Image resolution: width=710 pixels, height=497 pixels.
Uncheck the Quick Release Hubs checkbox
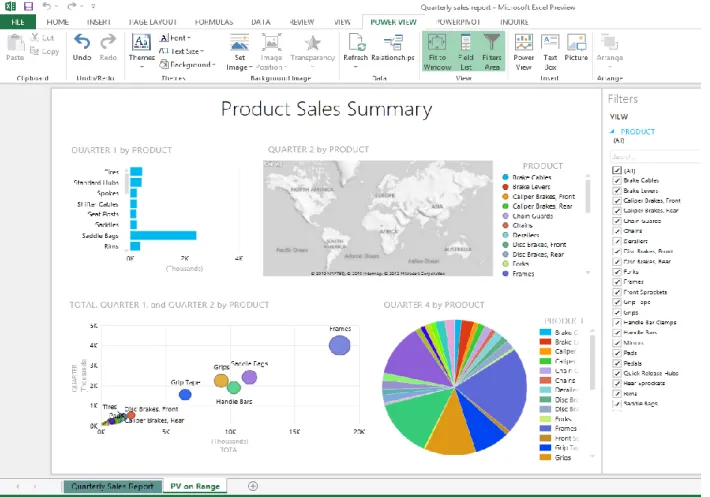tap(616, 373)
